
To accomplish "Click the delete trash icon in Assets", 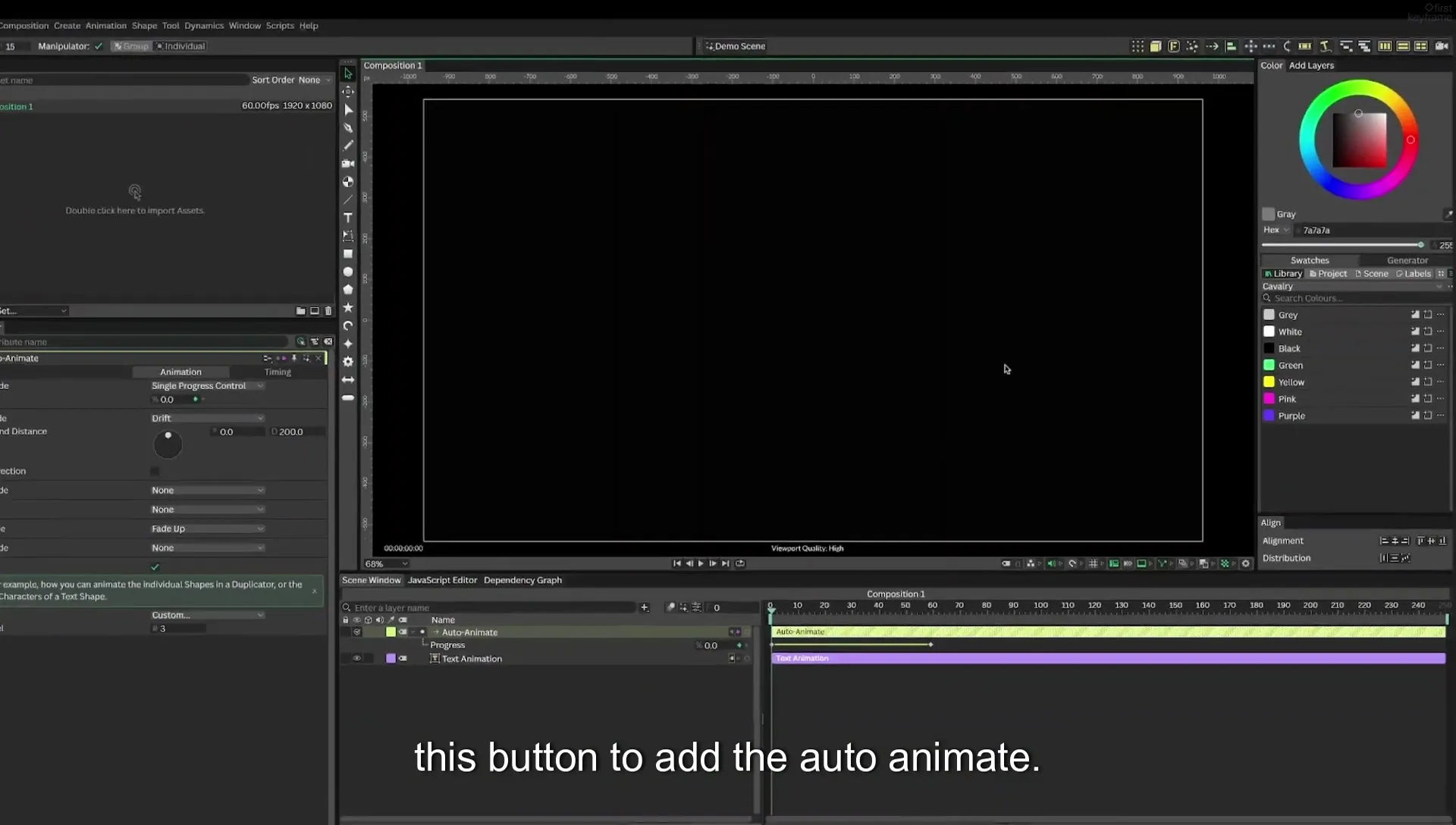I will [328, 311].
